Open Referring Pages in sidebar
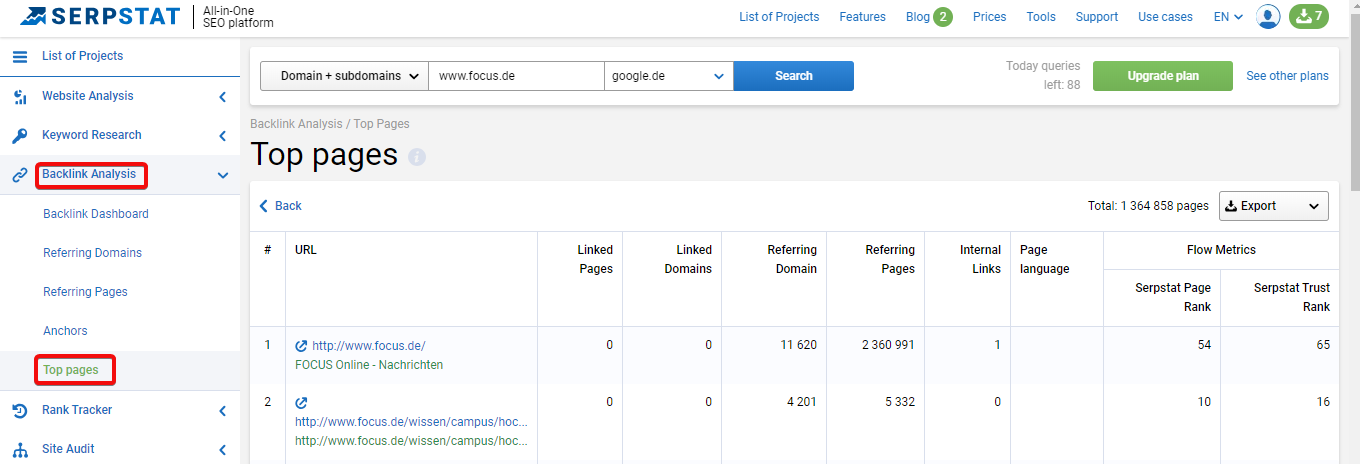The height and width of the screenshot is (464, 1360). click(85, 292)
